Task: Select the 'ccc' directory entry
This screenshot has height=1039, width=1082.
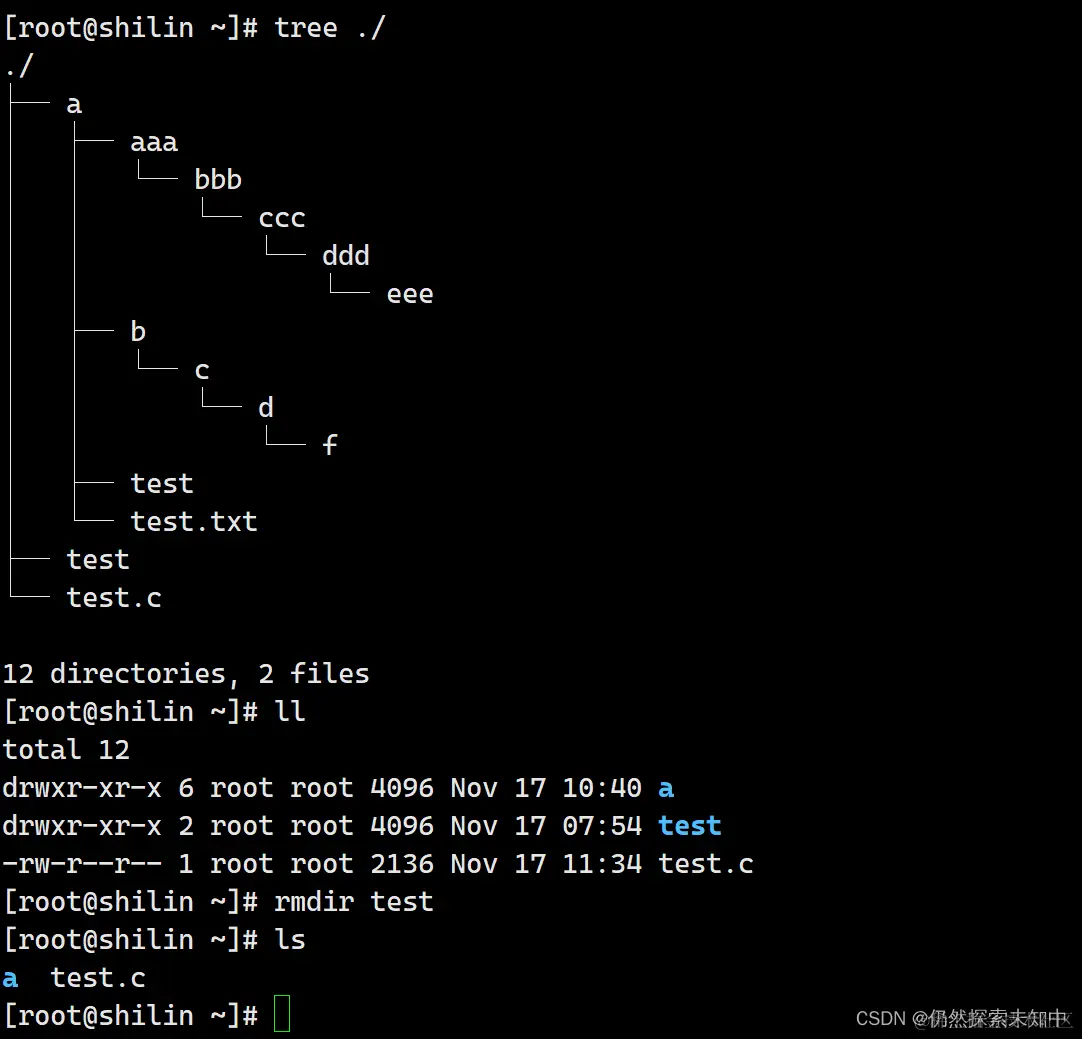Action: (x=282, y=218)
